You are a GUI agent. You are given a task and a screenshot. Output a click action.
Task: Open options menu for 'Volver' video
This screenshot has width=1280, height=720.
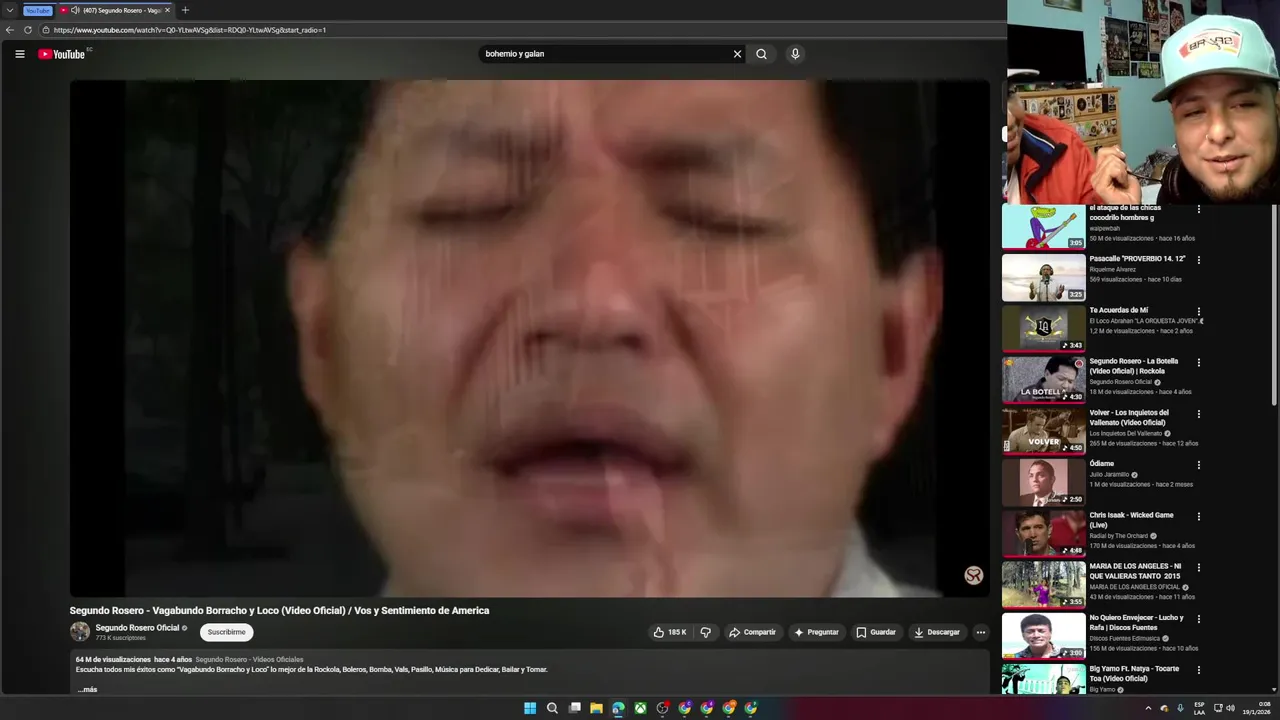pyautogui.click(x=1198, y=414)
